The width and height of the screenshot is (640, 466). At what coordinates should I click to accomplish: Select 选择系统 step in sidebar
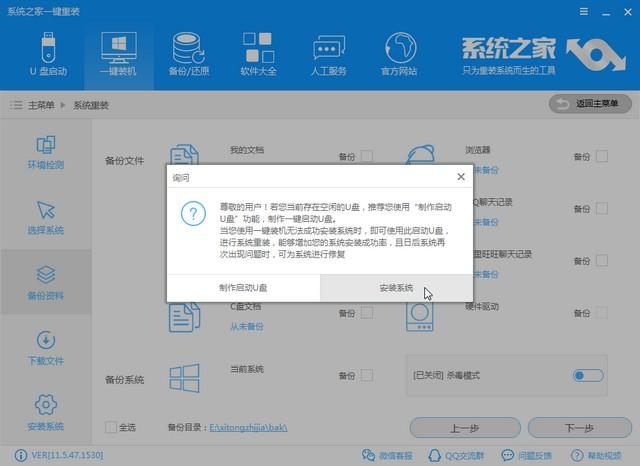click(x=46, y=217)
